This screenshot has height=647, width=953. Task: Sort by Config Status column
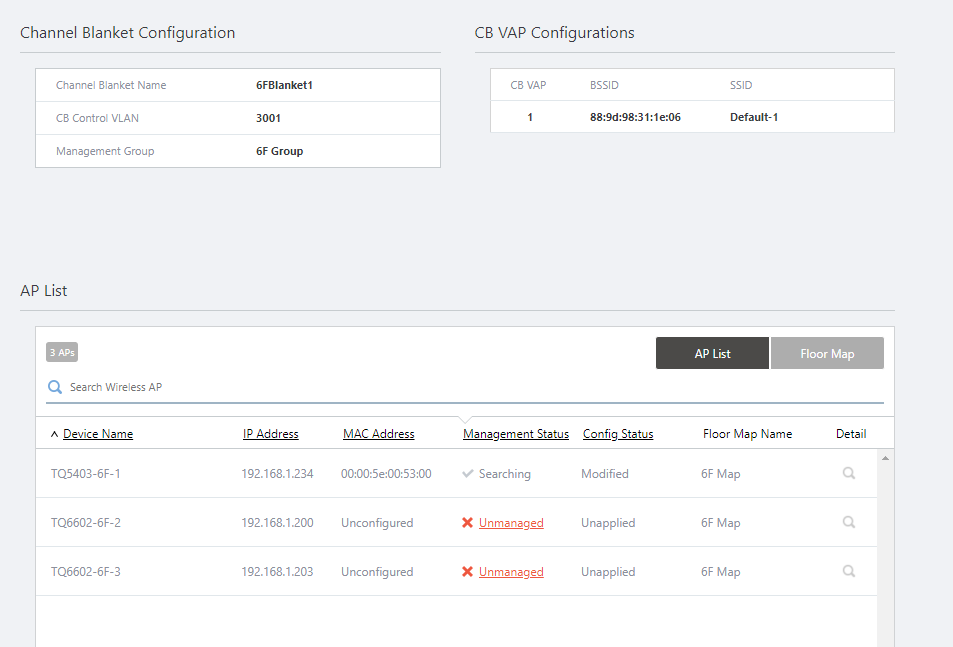[x=617, y=434]
